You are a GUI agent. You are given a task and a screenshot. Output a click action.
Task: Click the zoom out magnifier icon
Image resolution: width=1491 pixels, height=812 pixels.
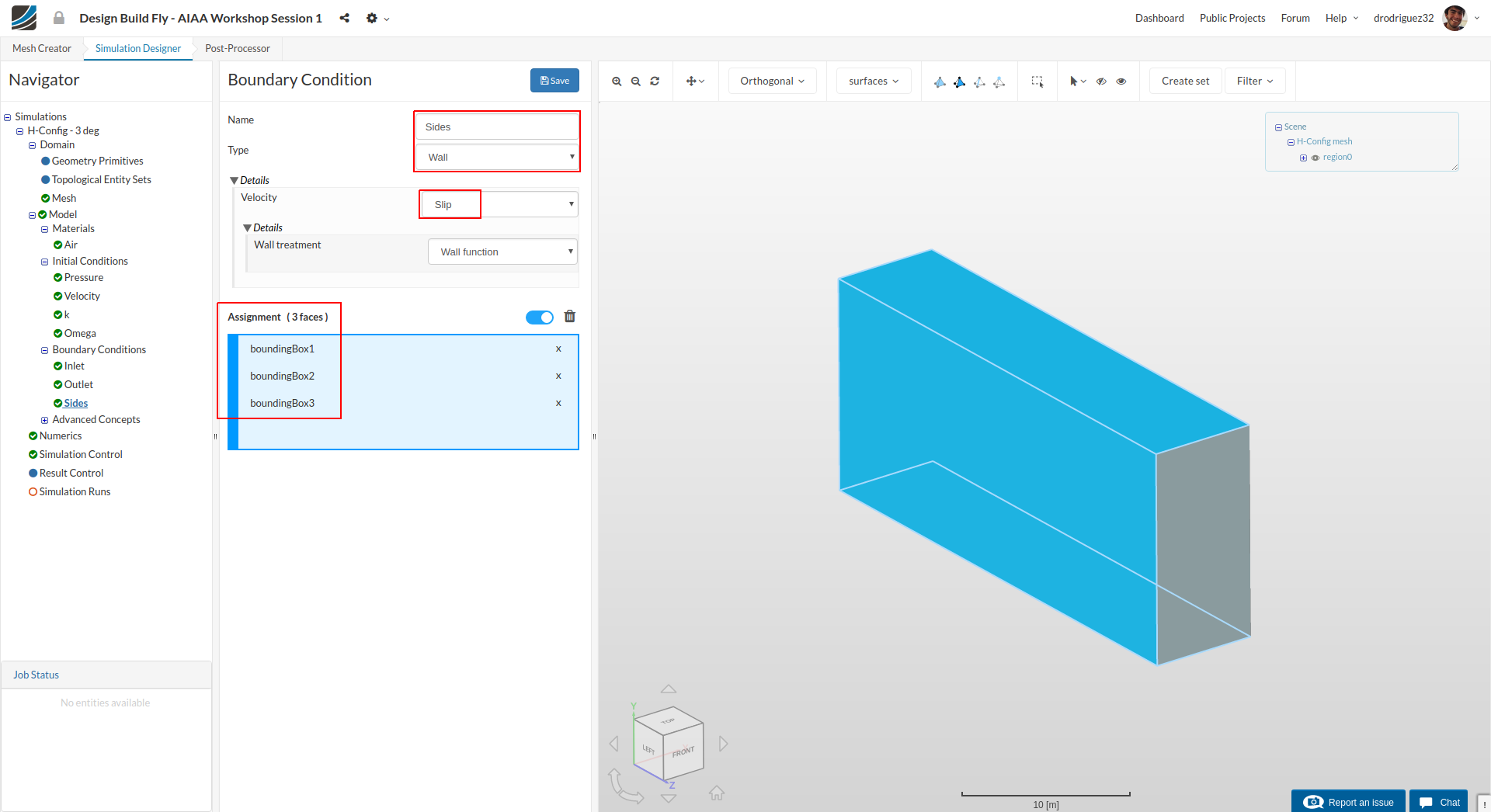[x=636, y=82]
